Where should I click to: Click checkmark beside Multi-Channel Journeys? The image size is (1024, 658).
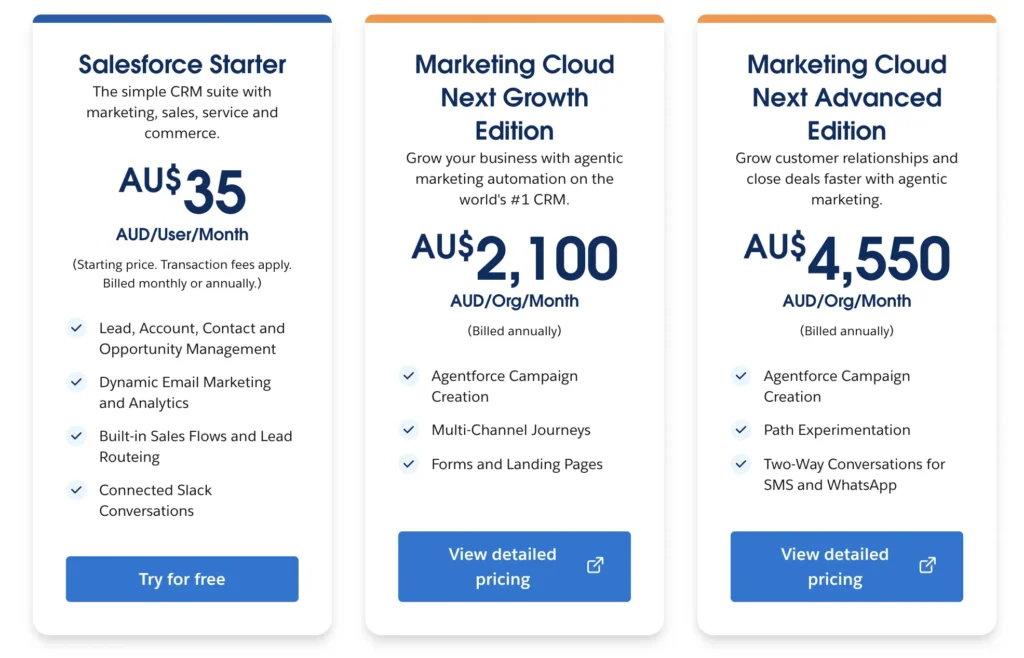point(409,430)
